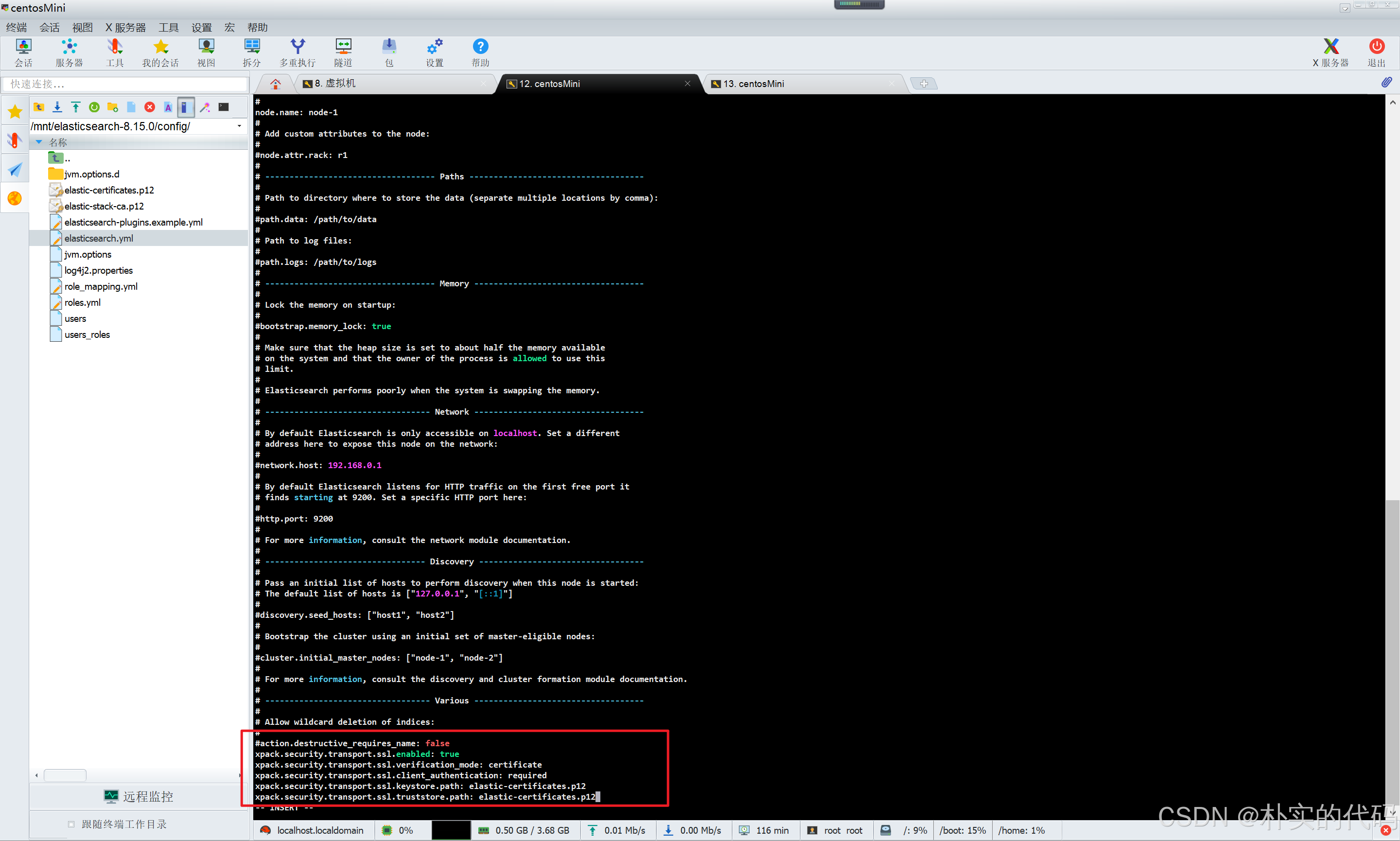Image resolution: width=1400 pixels, height=841 pixels.
Task: Open the 会话 (Session) toolbar button
Action: tap(23, 53)
